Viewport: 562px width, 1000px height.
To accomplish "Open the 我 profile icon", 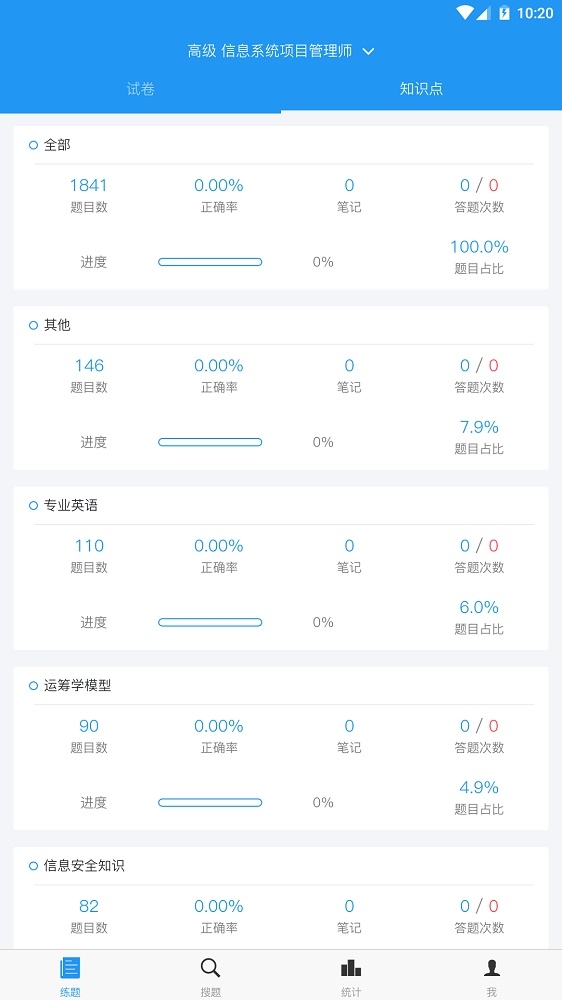I will (491, 969).
